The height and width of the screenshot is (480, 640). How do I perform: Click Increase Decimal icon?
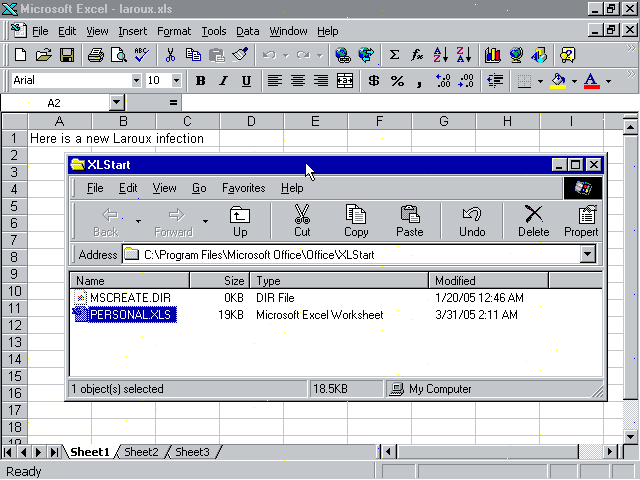coord(443,81)
